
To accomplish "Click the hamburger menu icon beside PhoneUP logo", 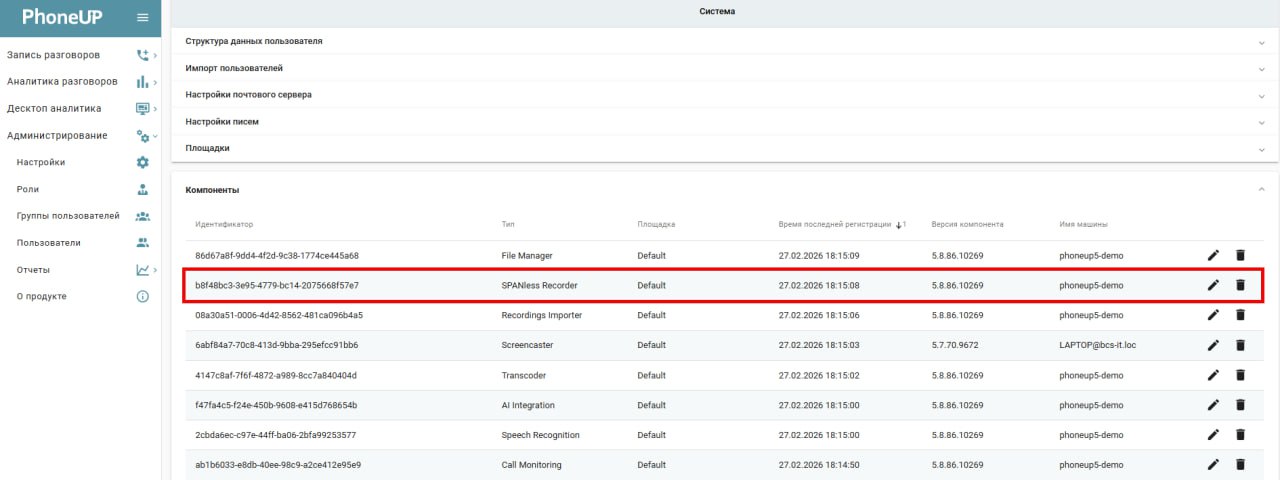I will (142, 18).
